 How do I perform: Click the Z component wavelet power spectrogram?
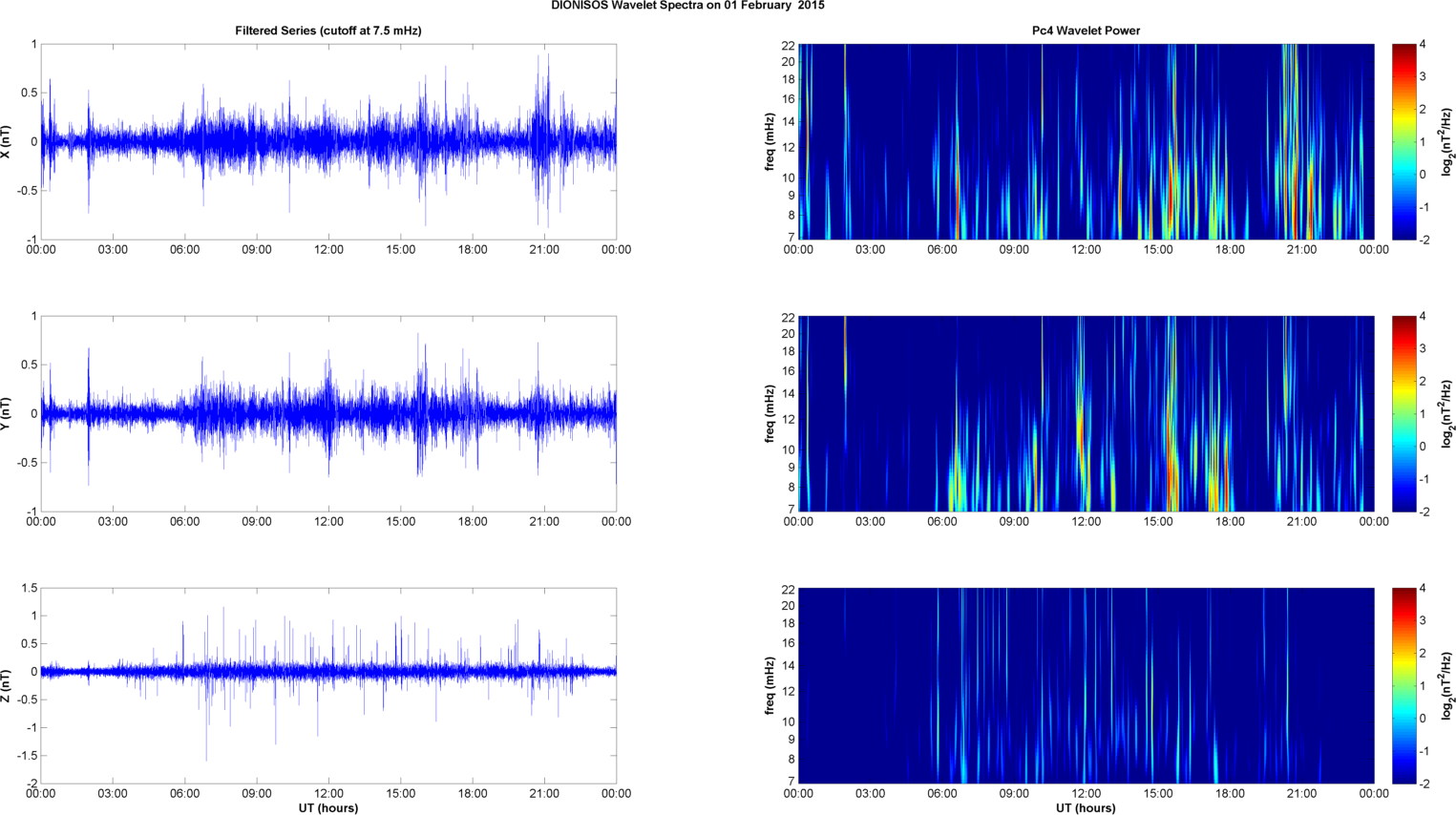(1086, 685)
